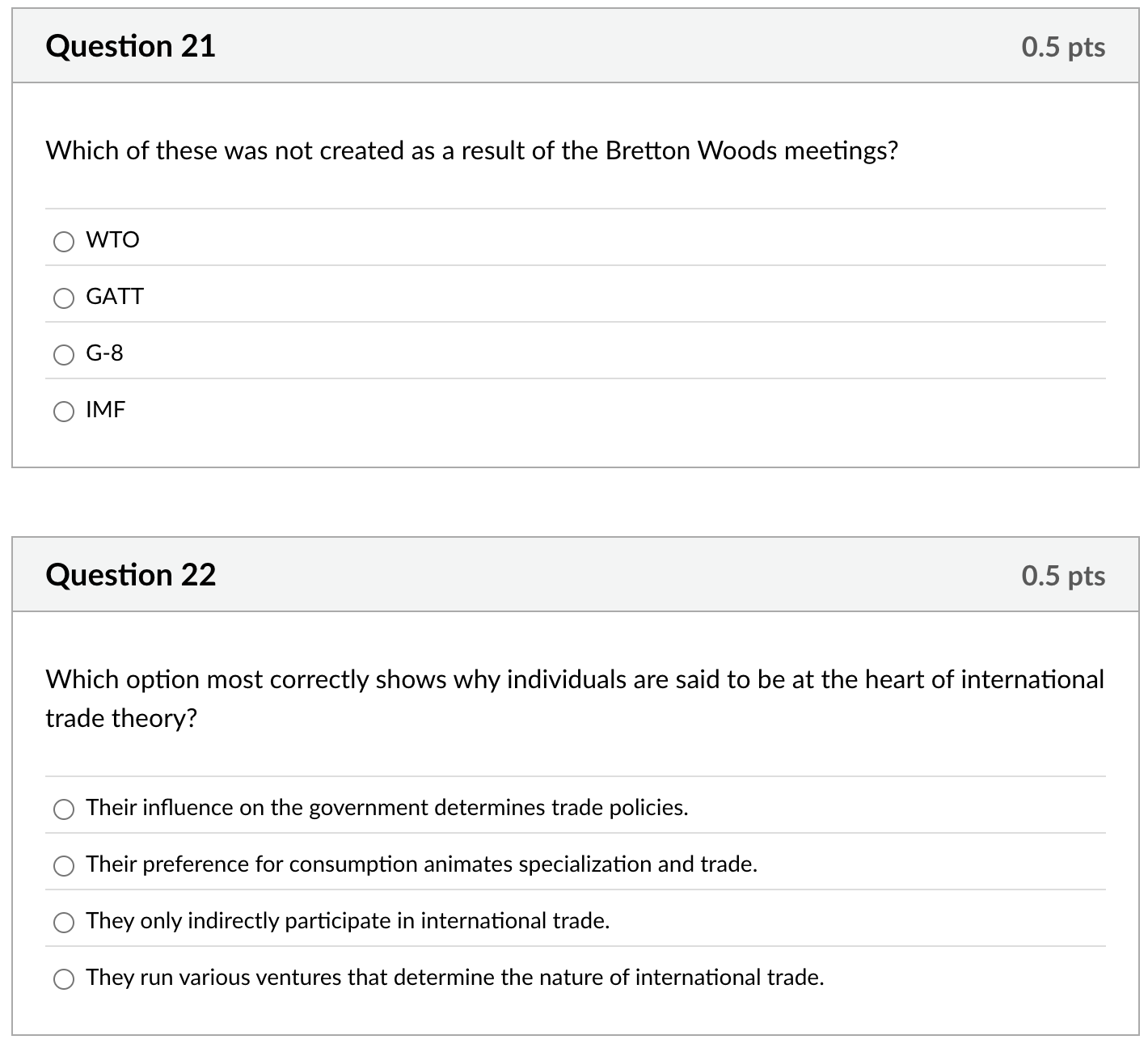This screenshot has height=1048, width=1148.
Task: Select the GATT answer option
Action: (115, 296)
